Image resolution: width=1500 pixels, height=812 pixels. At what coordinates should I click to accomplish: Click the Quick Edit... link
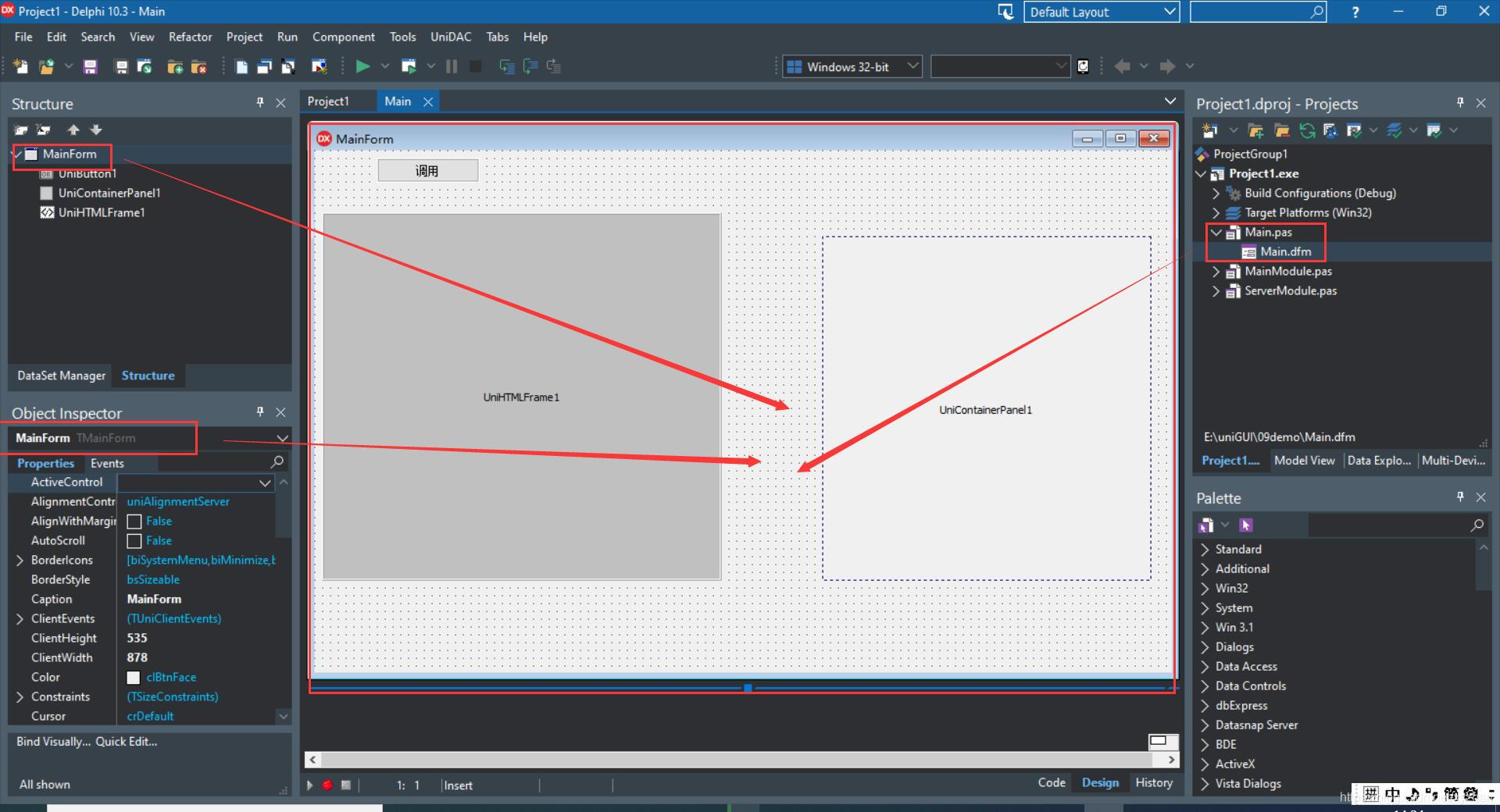pos(126,742)
